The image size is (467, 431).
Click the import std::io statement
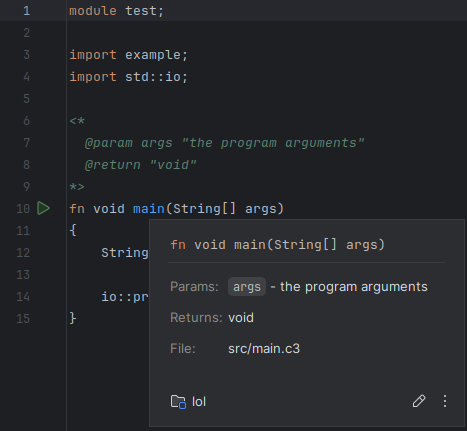pyautogui.click(x=129, y=77)
